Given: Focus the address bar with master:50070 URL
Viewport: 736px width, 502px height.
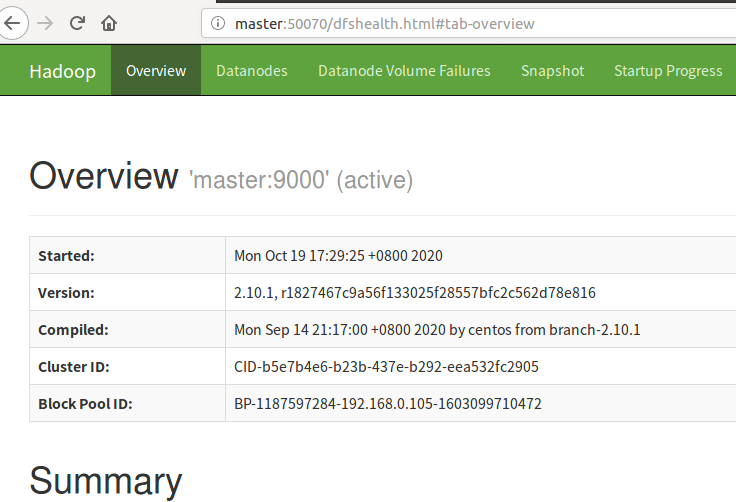Looking at the screenshot, I should coord(468,23).
